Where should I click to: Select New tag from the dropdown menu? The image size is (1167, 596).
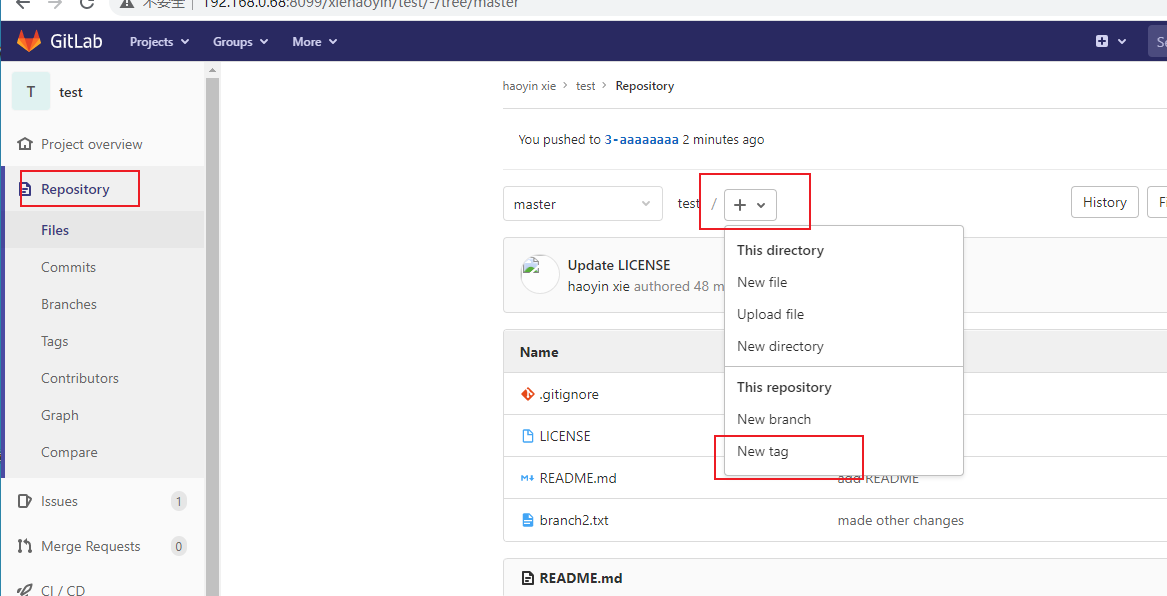(x=762, y=451)
